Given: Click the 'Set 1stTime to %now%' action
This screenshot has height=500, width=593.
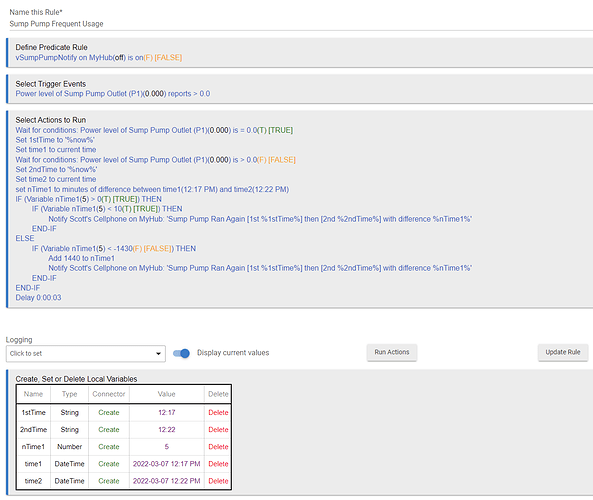Looking at the screenshot, I should [55, 140].
